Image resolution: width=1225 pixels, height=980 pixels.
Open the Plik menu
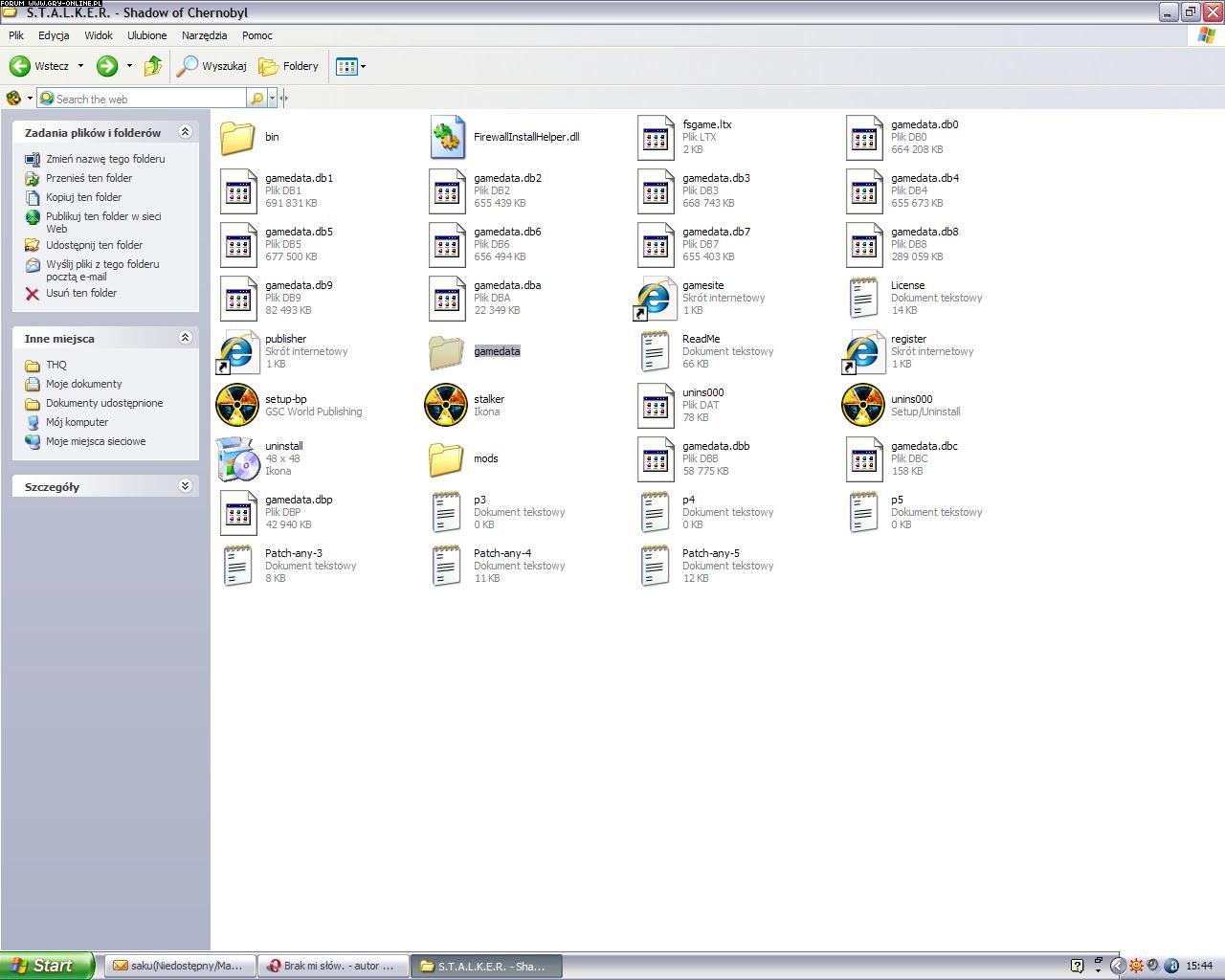(x=16, y=35)
